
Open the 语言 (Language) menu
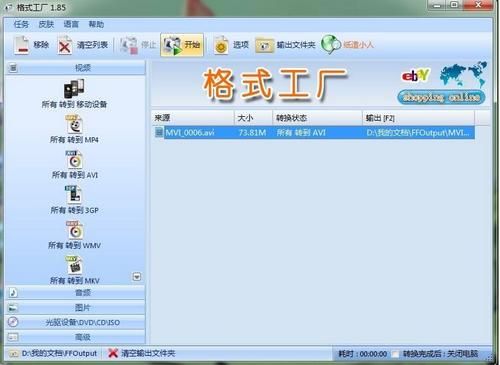coord(71,24)
